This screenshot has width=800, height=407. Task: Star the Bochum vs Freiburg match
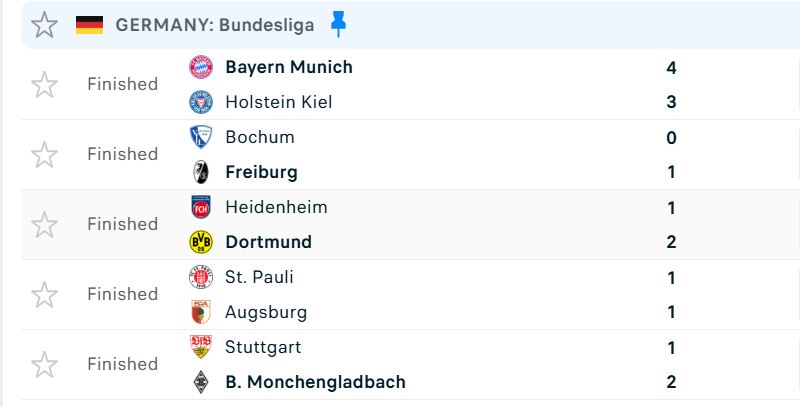point(44,155)
